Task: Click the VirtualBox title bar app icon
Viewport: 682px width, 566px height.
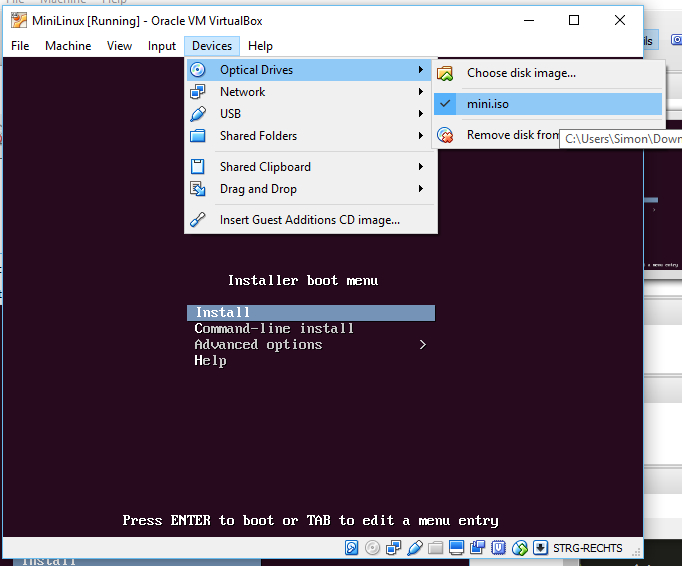Action: pos(19,20)
